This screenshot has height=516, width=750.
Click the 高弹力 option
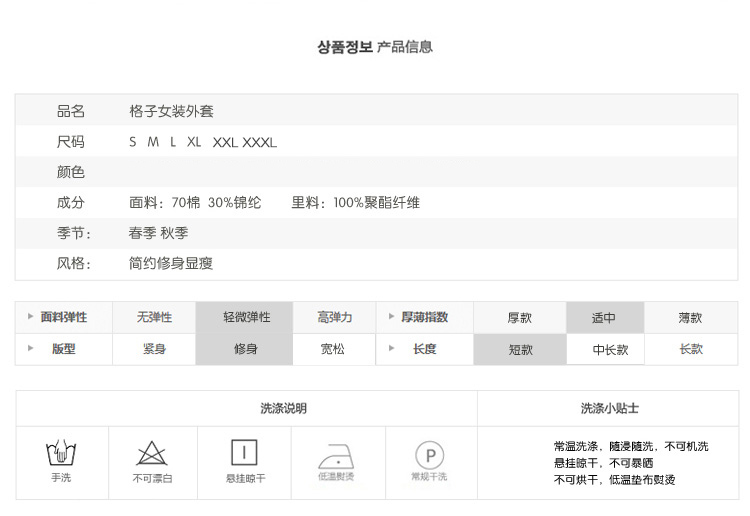[x=335, y=318]
